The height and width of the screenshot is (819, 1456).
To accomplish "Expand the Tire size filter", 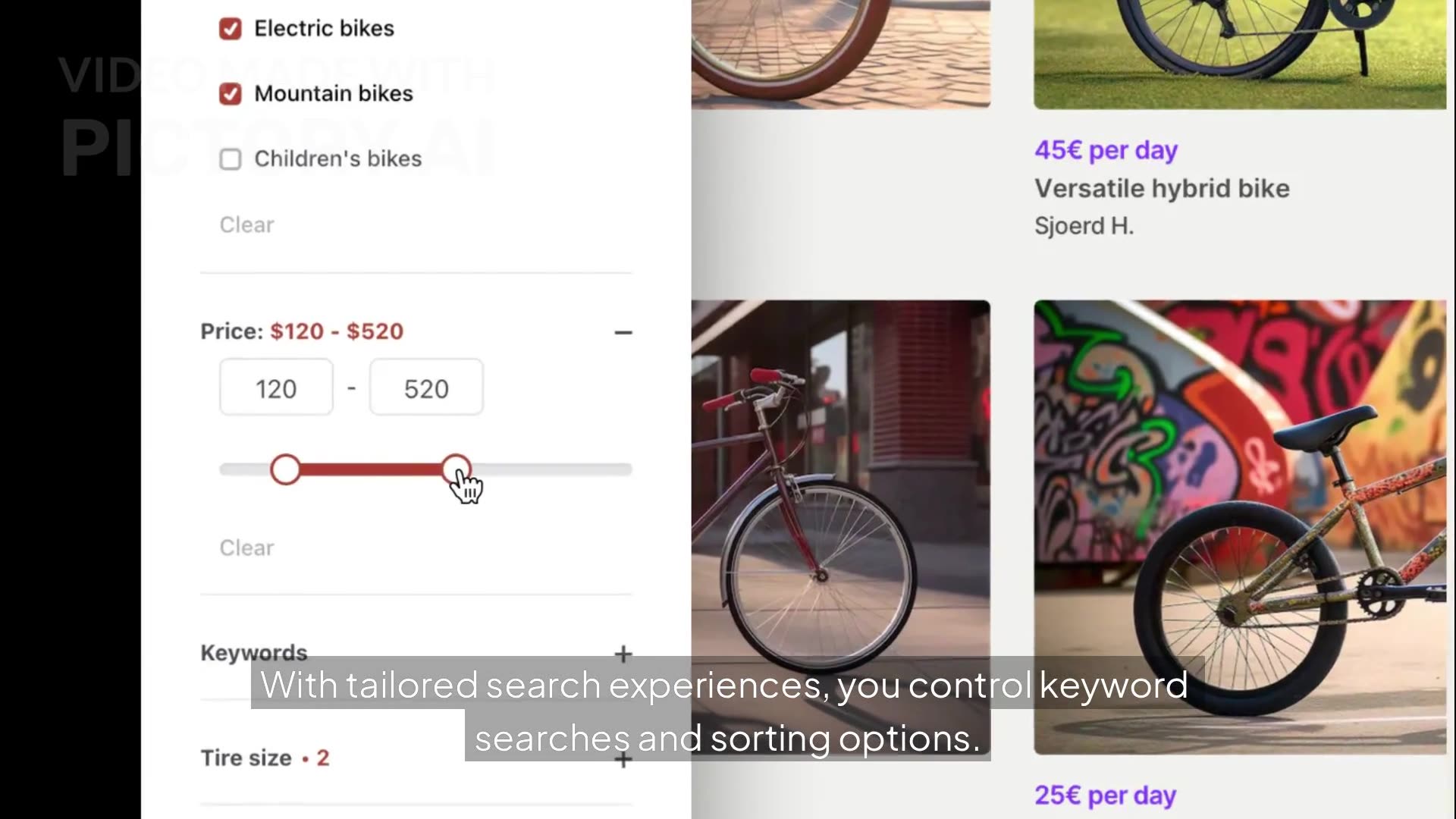I will pyautogui.click(x=623, y=759).
